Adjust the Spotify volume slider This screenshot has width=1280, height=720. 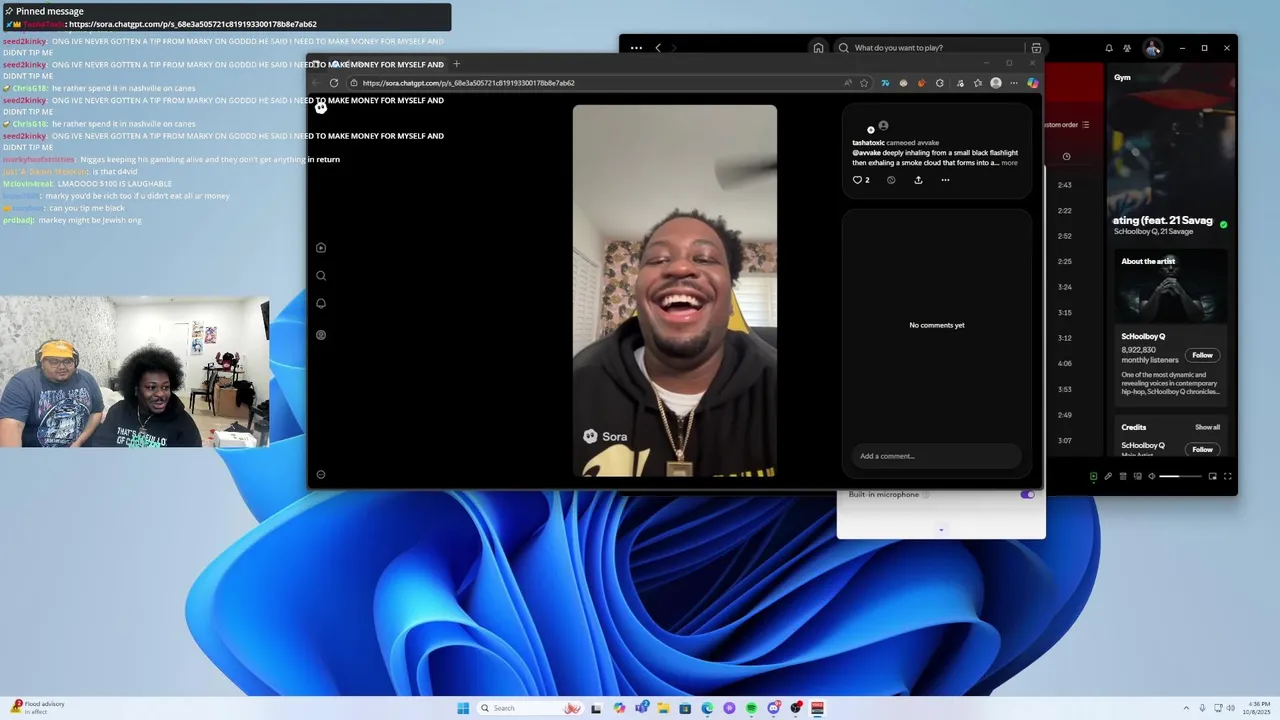tap(1180, 476)
